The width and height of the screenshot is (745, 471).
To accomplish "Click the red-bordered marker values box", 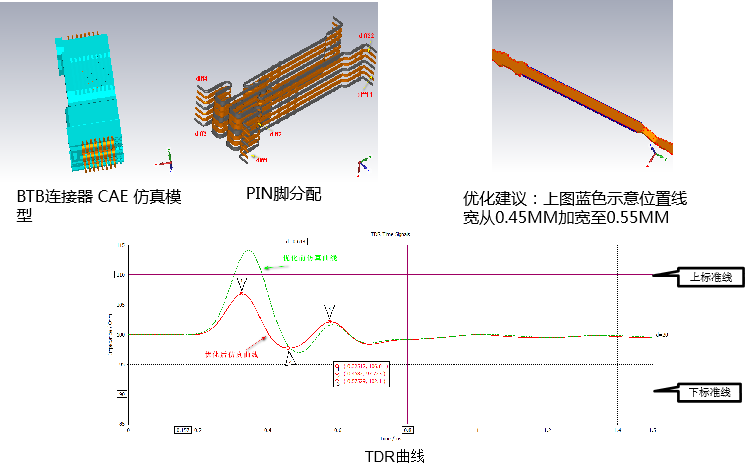I will [x=360, y=374].
